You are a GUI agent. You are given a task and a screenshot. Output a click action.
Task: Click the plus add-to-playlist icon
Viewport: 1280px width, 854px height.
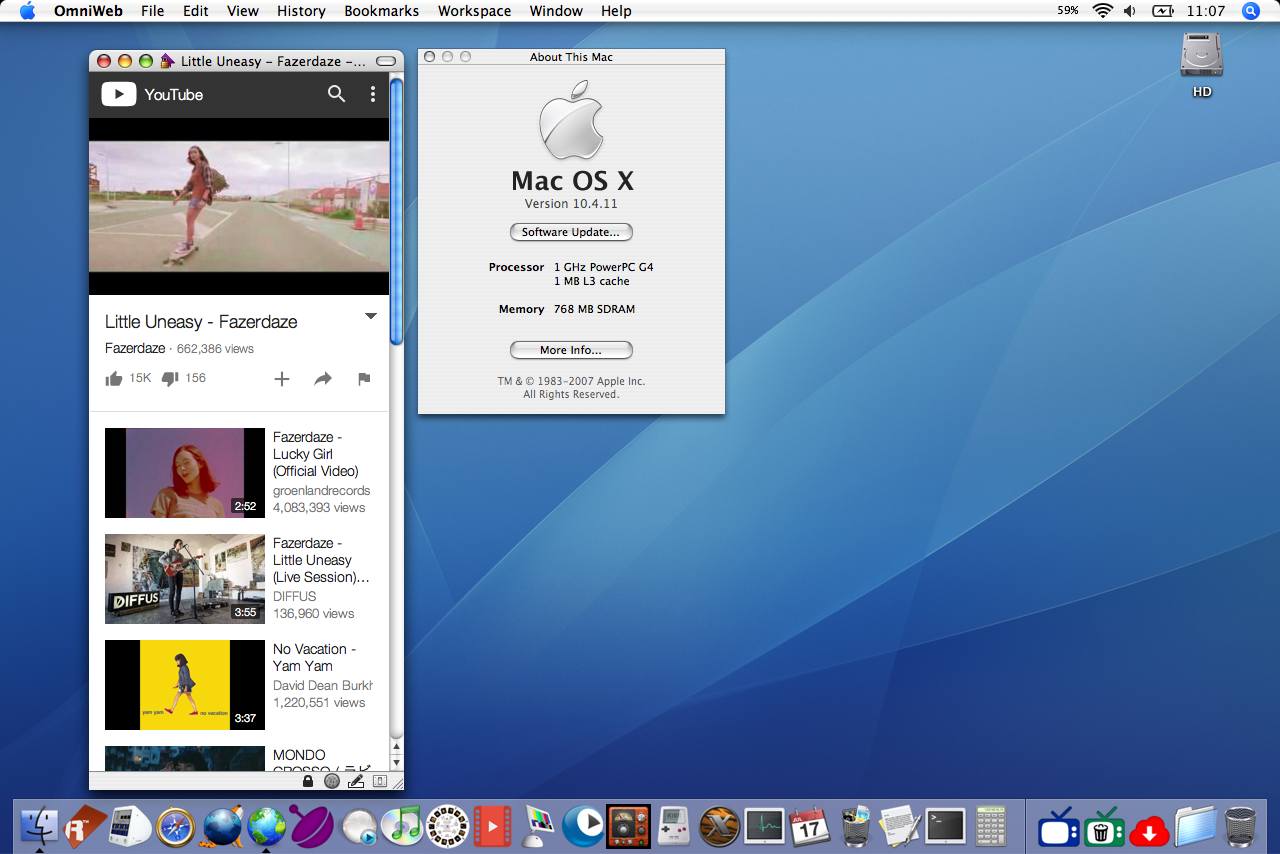282,379
